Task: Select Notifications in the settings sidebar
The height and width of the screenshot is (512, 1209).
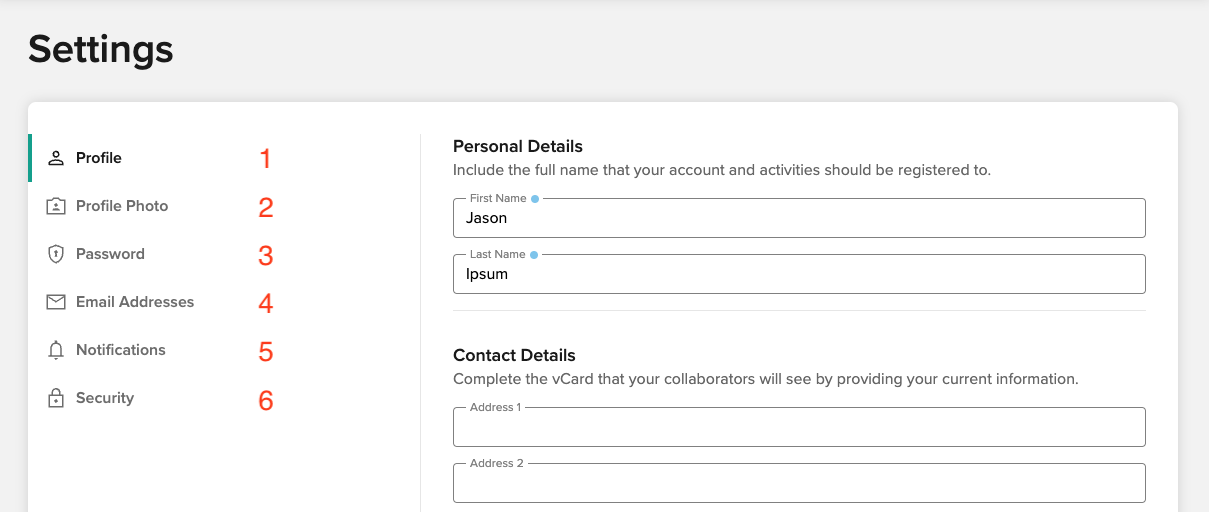Action: (x=121, y=350)
